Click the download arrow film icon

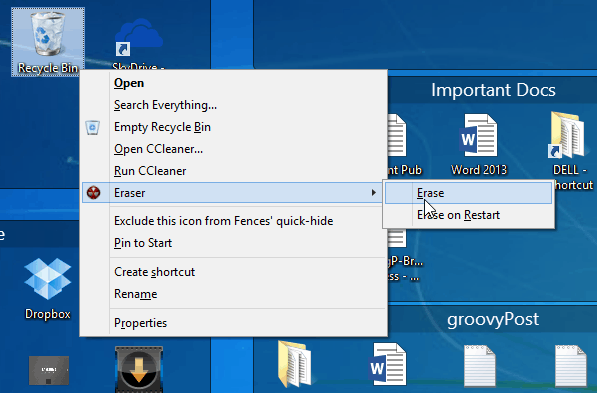point(139,369)
